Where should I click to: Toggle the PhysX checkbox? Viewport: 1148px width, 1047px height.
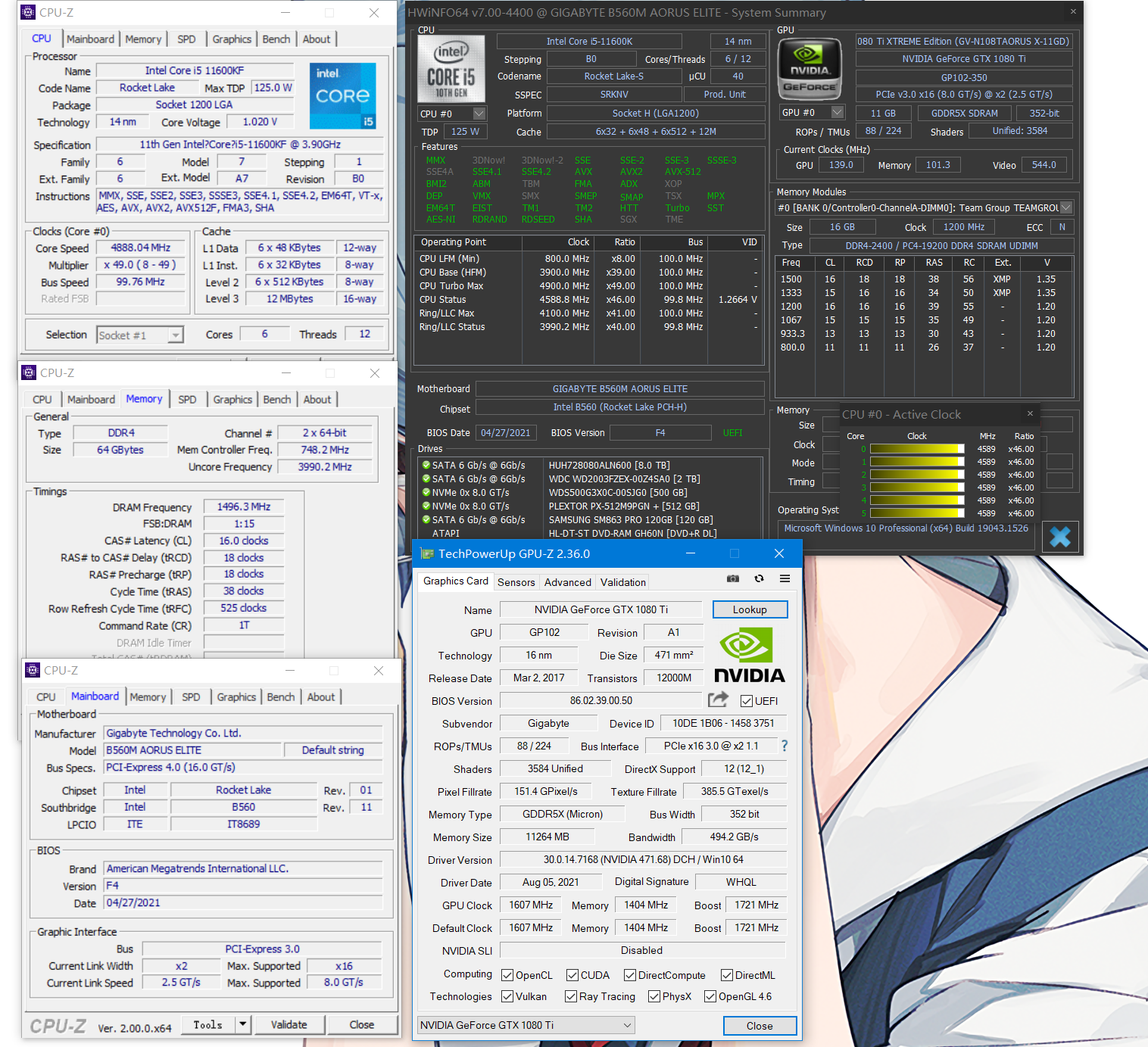pyautogui.click(x=654, y=996)
